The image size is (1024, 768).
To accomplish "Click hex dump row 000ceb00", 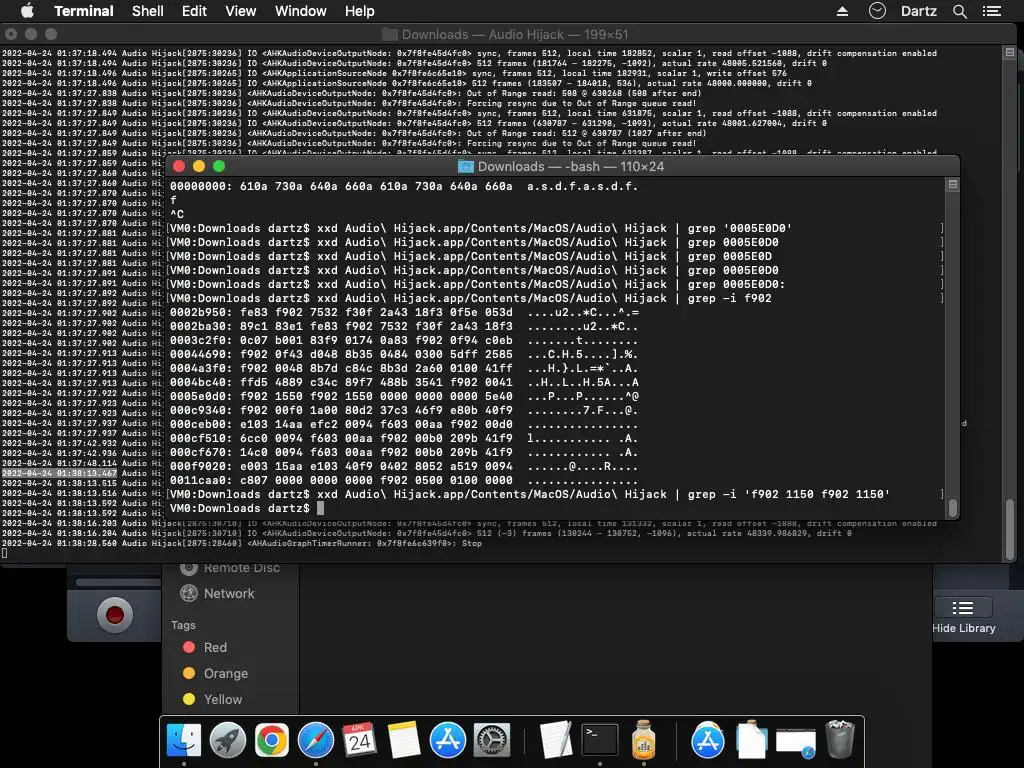I will pyautogui.click(x=404, y=424).
